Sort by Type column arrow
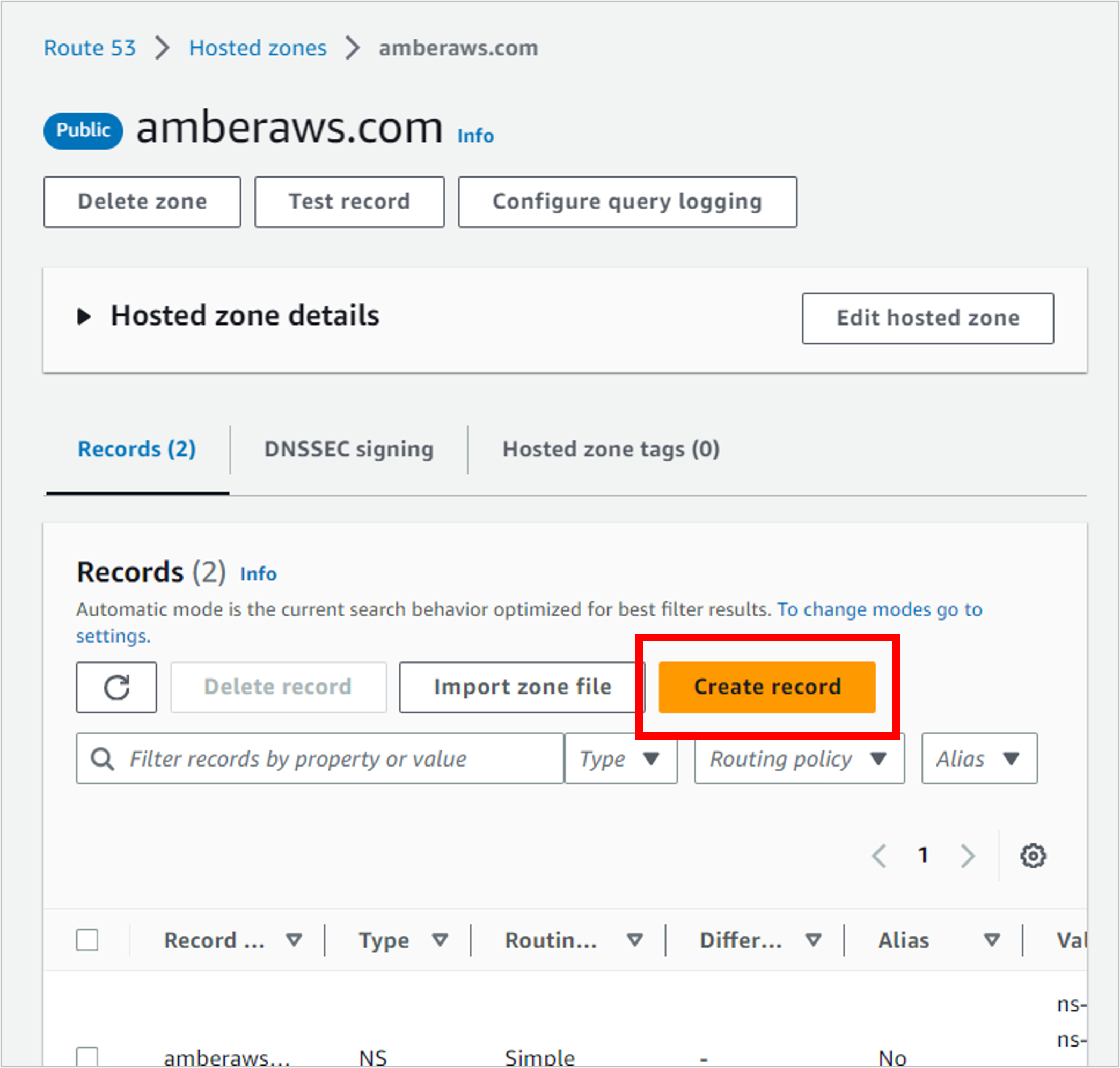This screenshot has width=1120, height=1068. (x=439, y=940)
